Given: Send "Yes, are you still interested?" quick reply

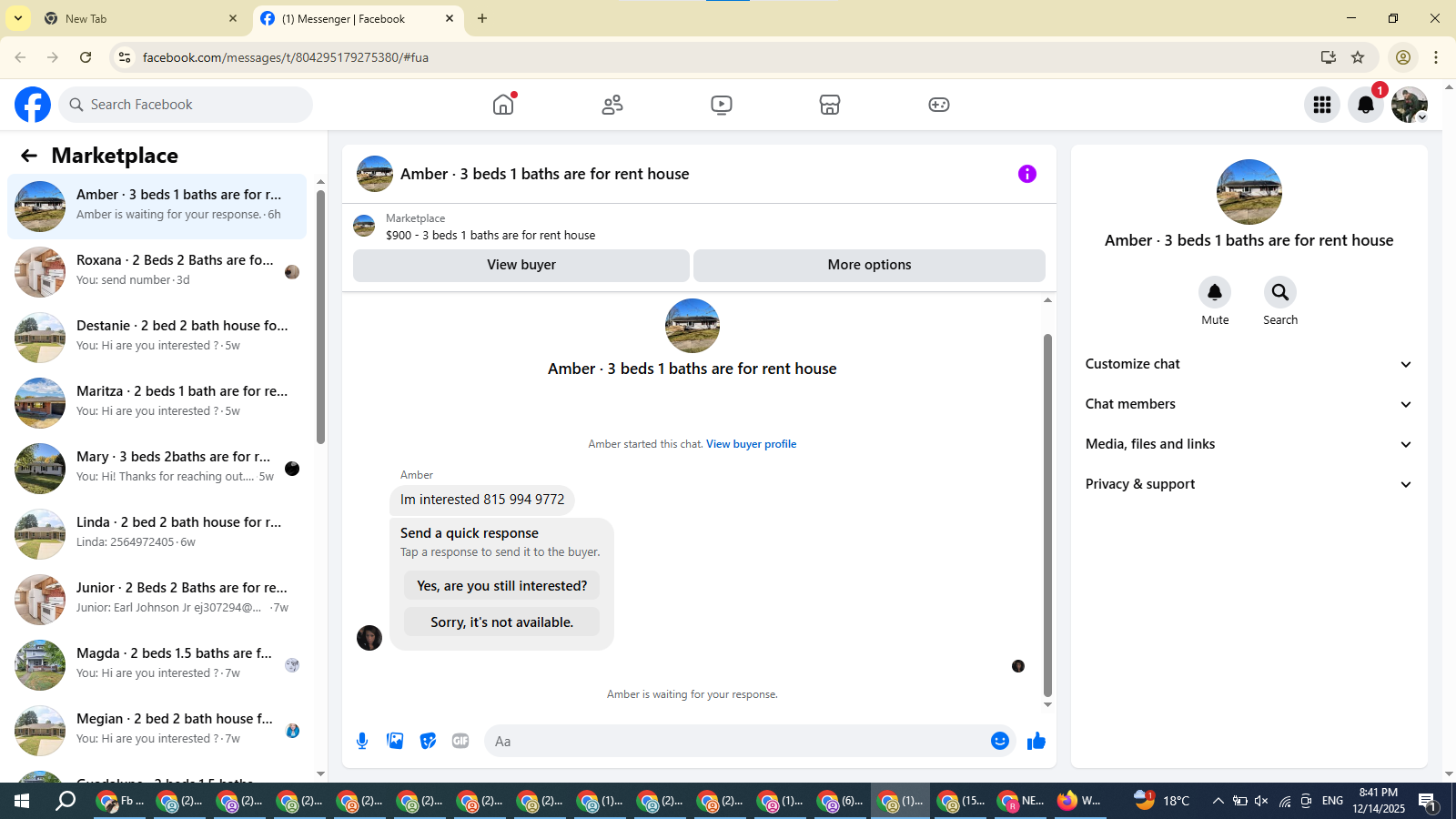Looking at the screenshot, I should [501, 586].
